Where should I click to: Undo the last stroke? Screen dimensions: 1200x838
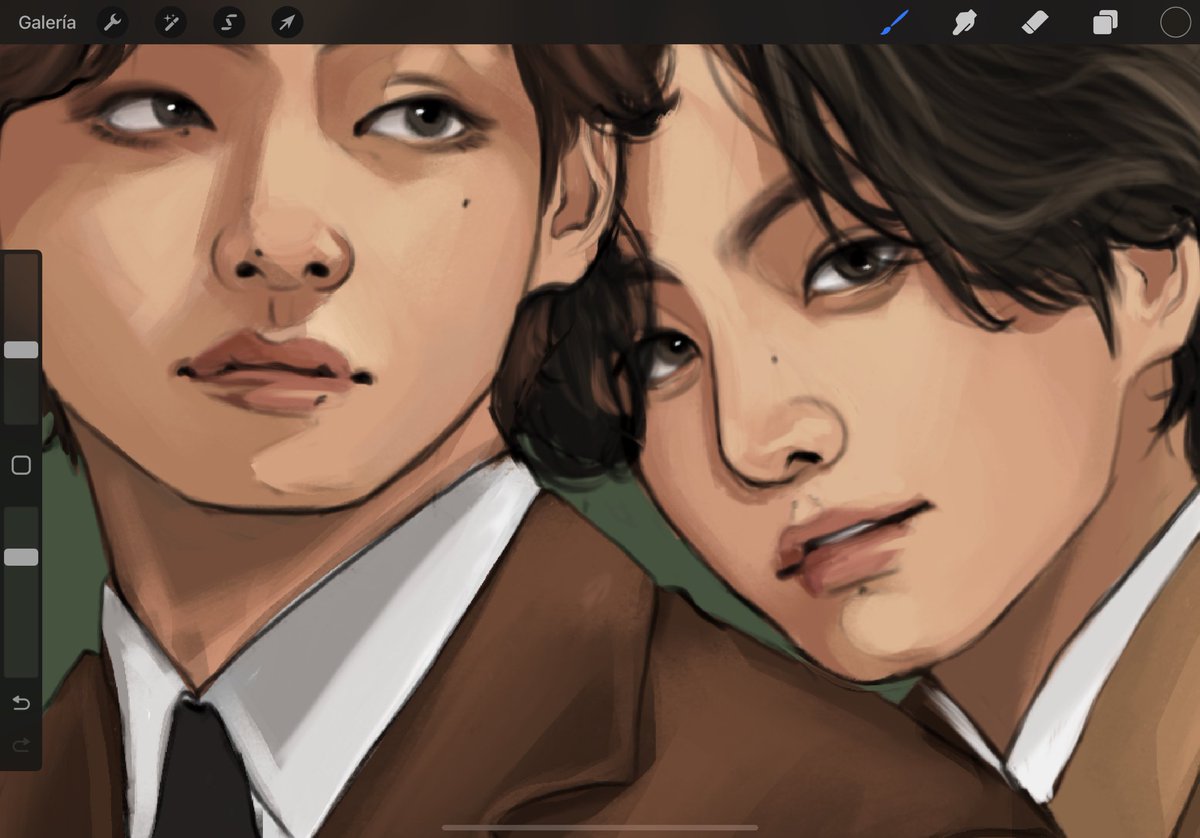pos(21,703)
